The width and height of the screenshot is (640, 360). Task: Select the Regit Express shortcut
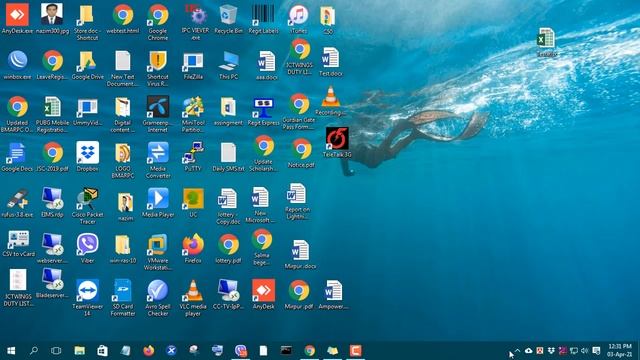(264, 111)
